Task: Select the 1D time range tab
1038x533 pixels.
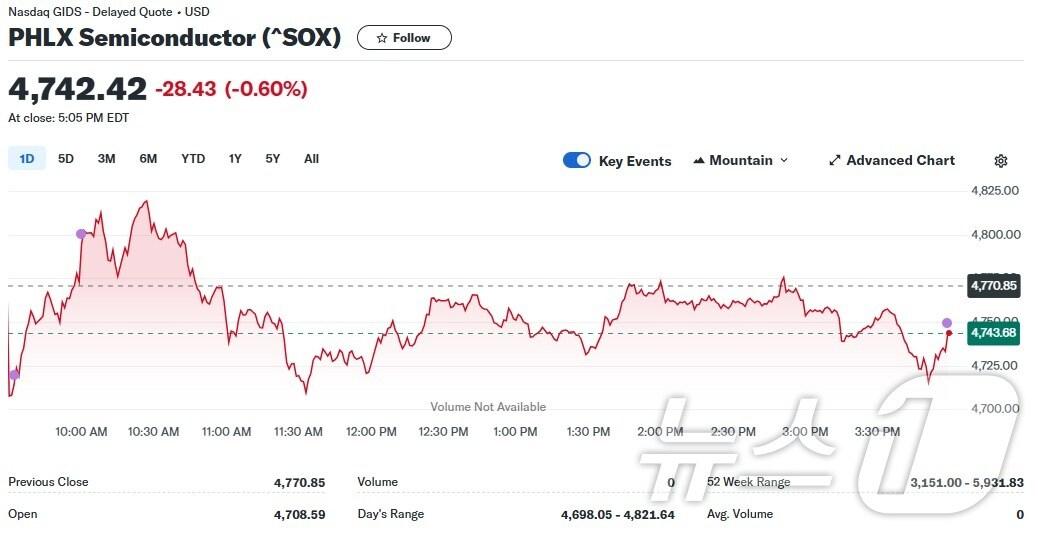Action: tap(27, 158)
